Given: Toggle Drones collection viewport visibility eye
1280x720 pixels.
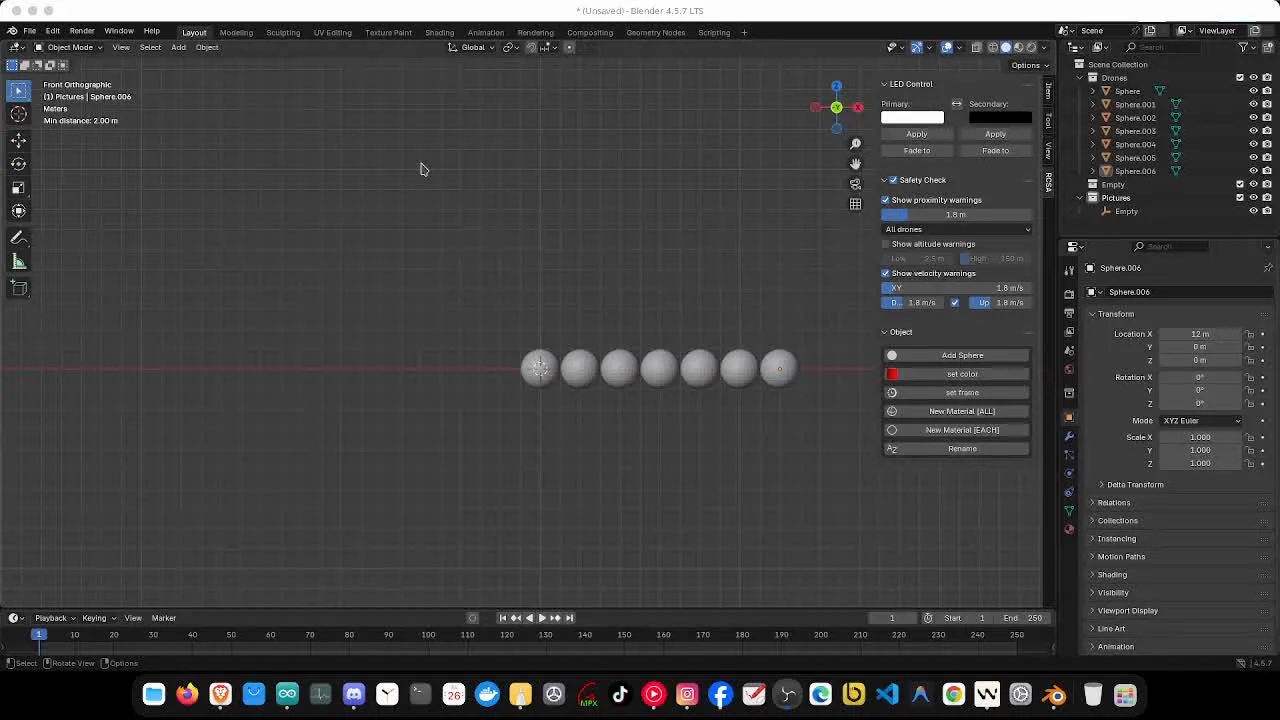Looking at the screenshot, I should coord(1253,78).
